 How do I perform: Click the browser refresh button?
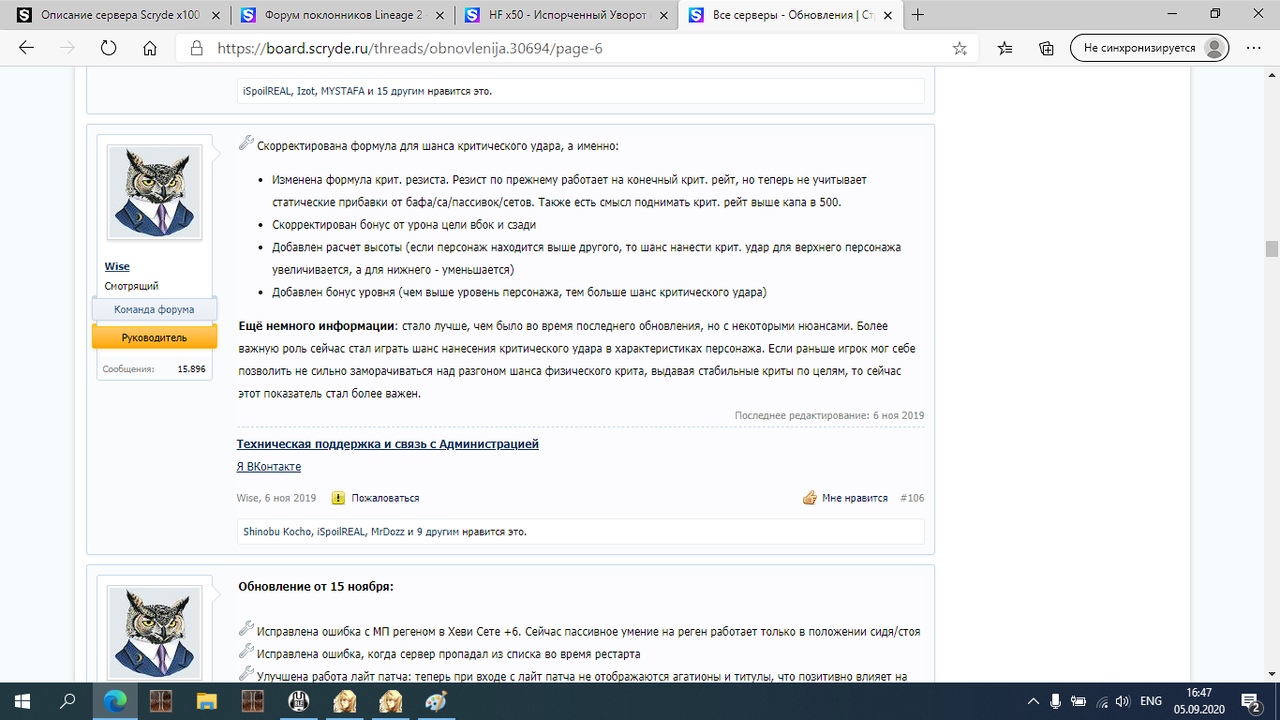(108, 48)
